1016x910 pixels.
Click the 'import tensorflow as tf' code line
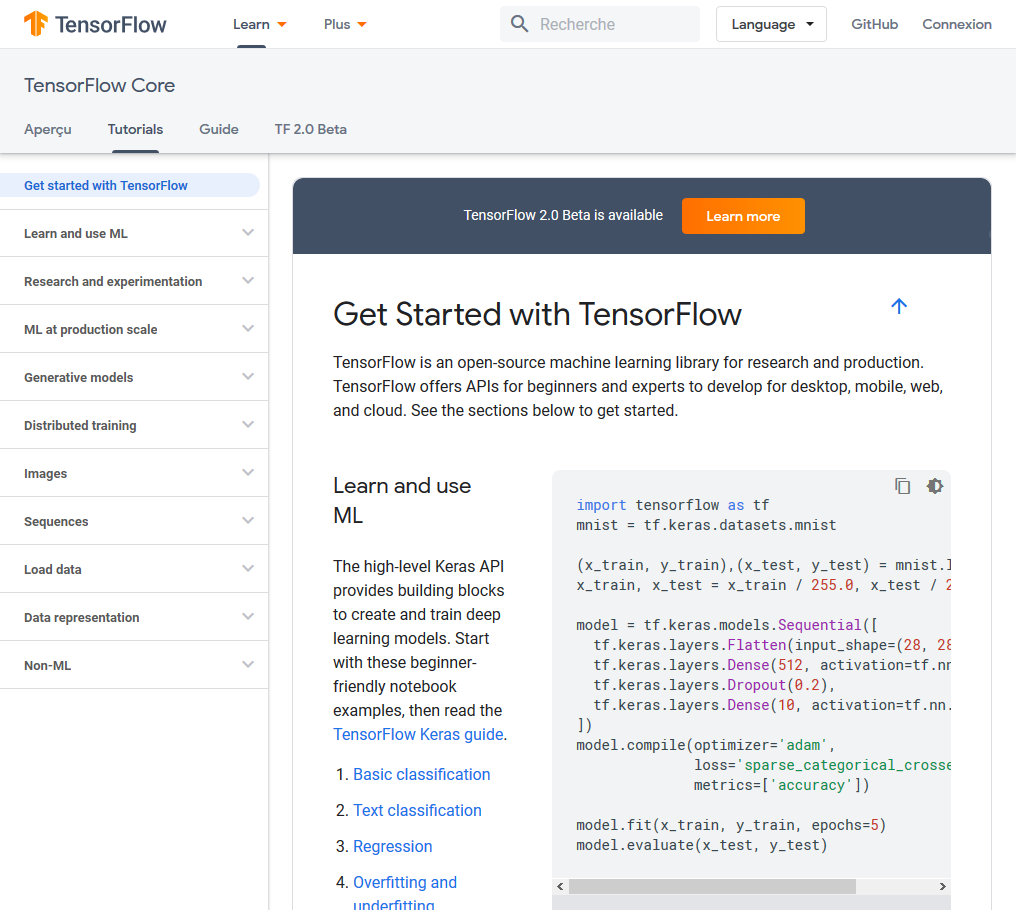(x=673, y=505)
